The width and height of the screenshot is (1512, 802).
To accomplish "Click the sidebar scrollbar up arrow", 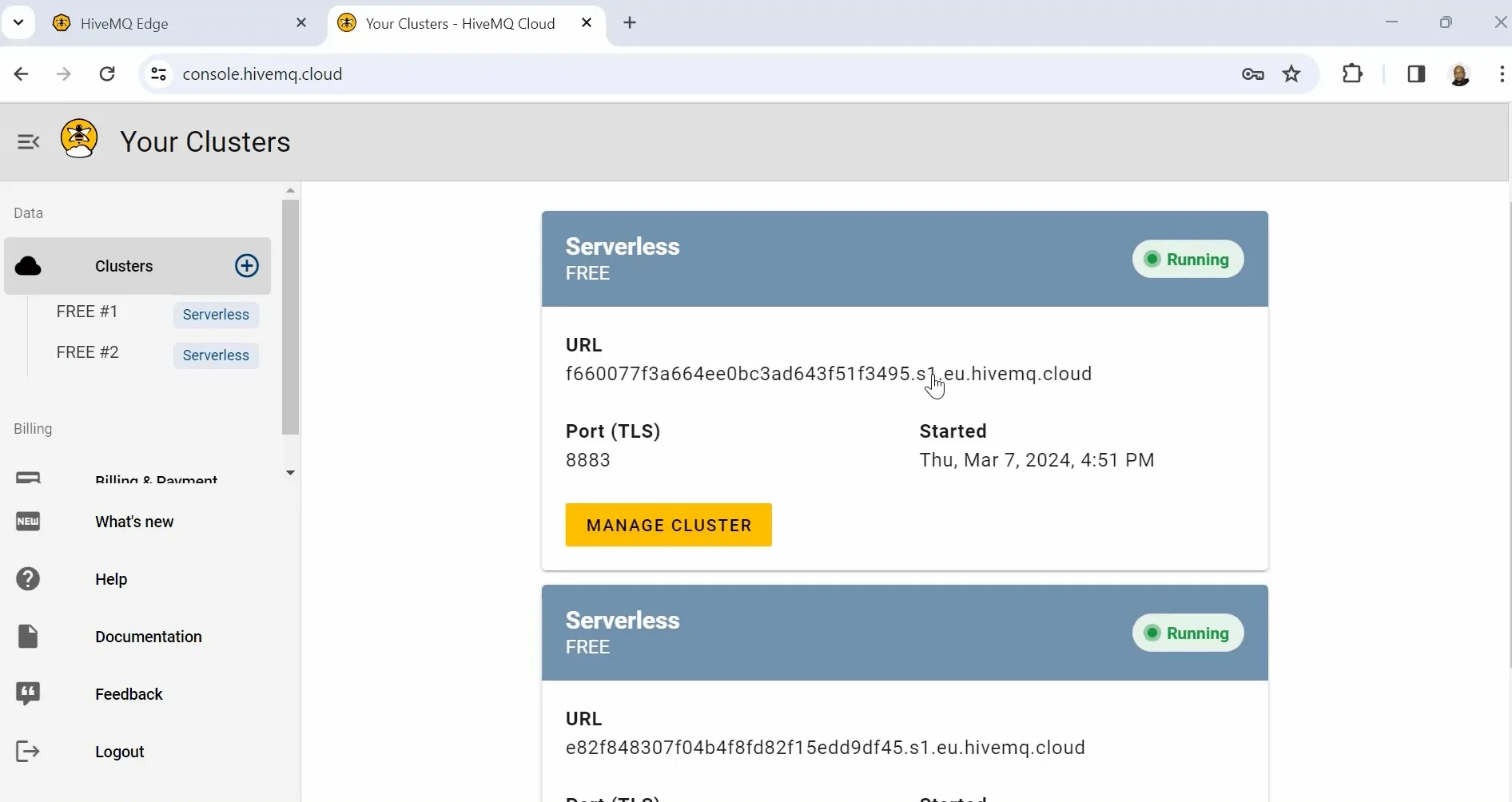I will tap(291, 190).
